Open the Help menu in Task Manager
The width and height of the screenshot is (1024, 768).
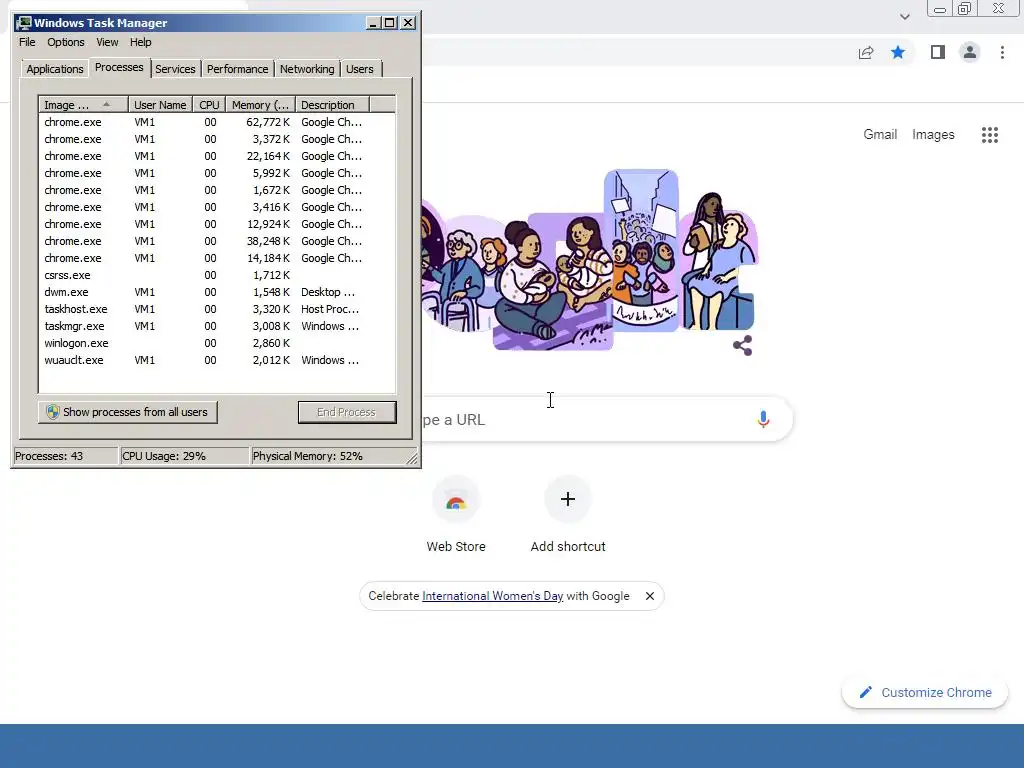coord(140,42)
